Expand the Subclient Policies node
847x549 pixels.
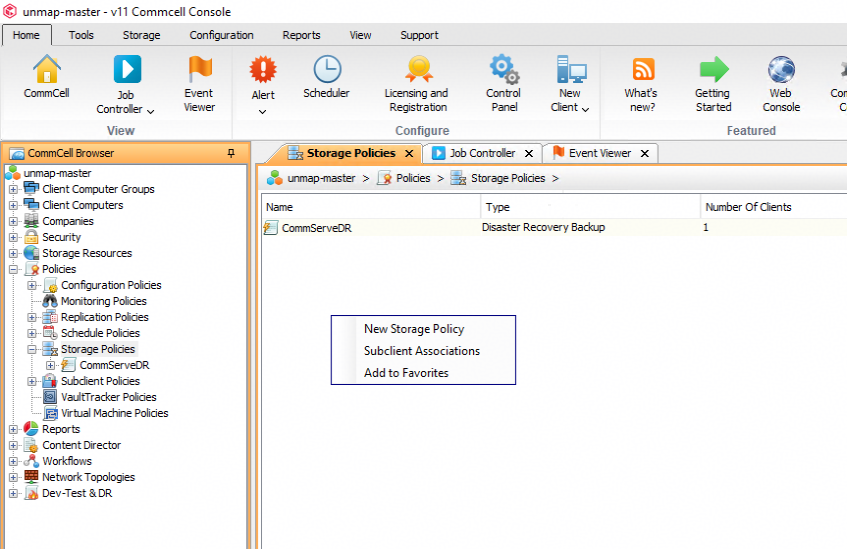(x=32, y=381)
